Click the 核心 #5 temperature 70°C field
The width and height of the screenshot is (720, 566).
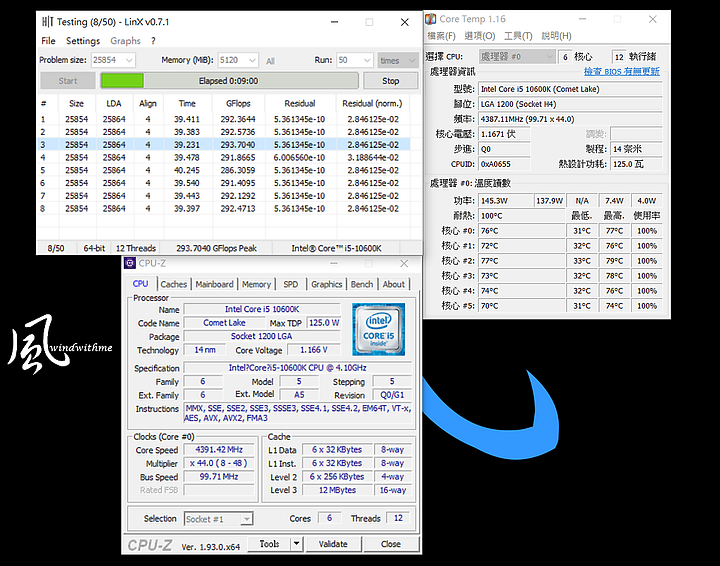pos(522,306)
